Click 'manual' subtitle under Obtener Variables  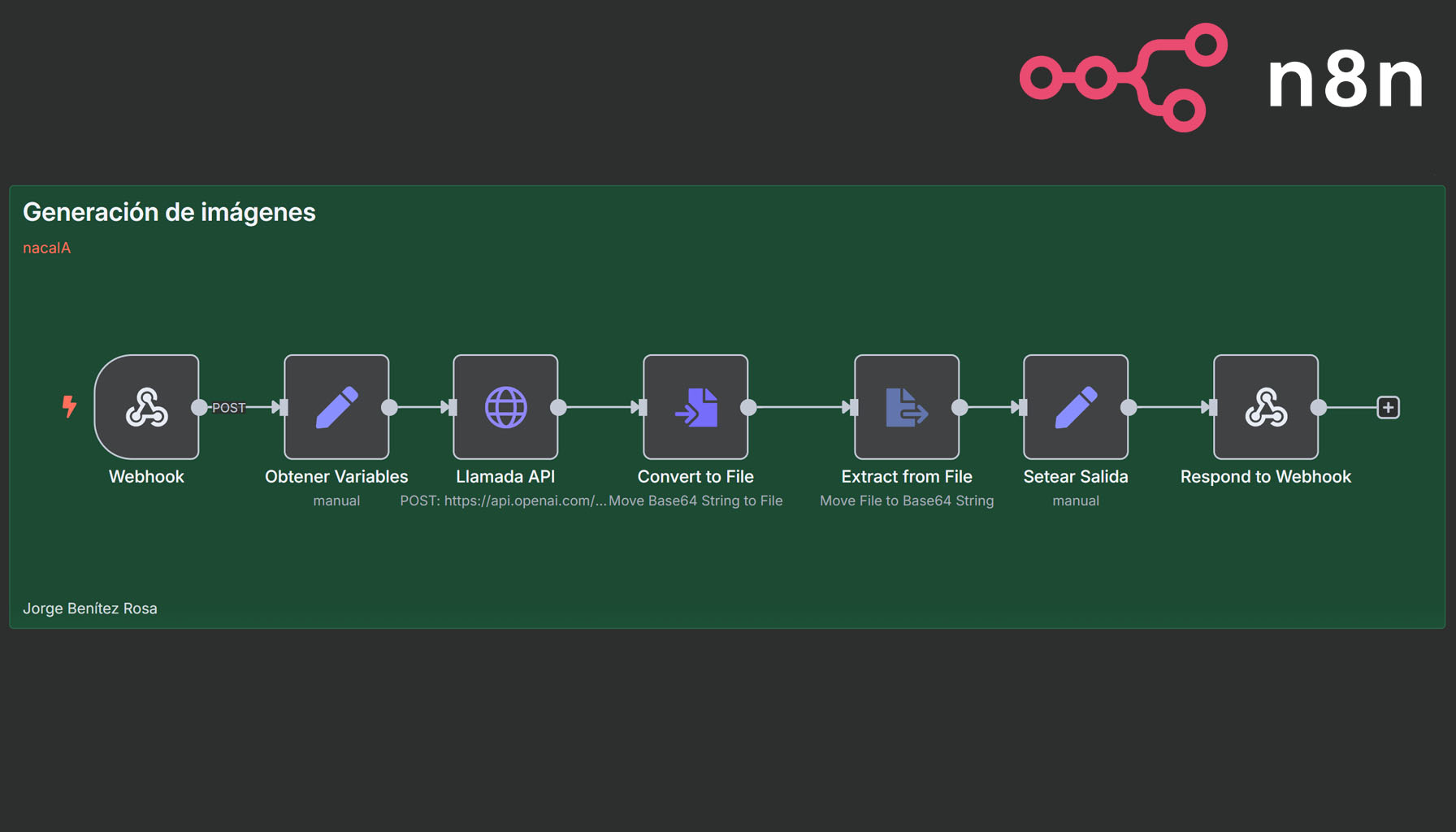(336, 500)
